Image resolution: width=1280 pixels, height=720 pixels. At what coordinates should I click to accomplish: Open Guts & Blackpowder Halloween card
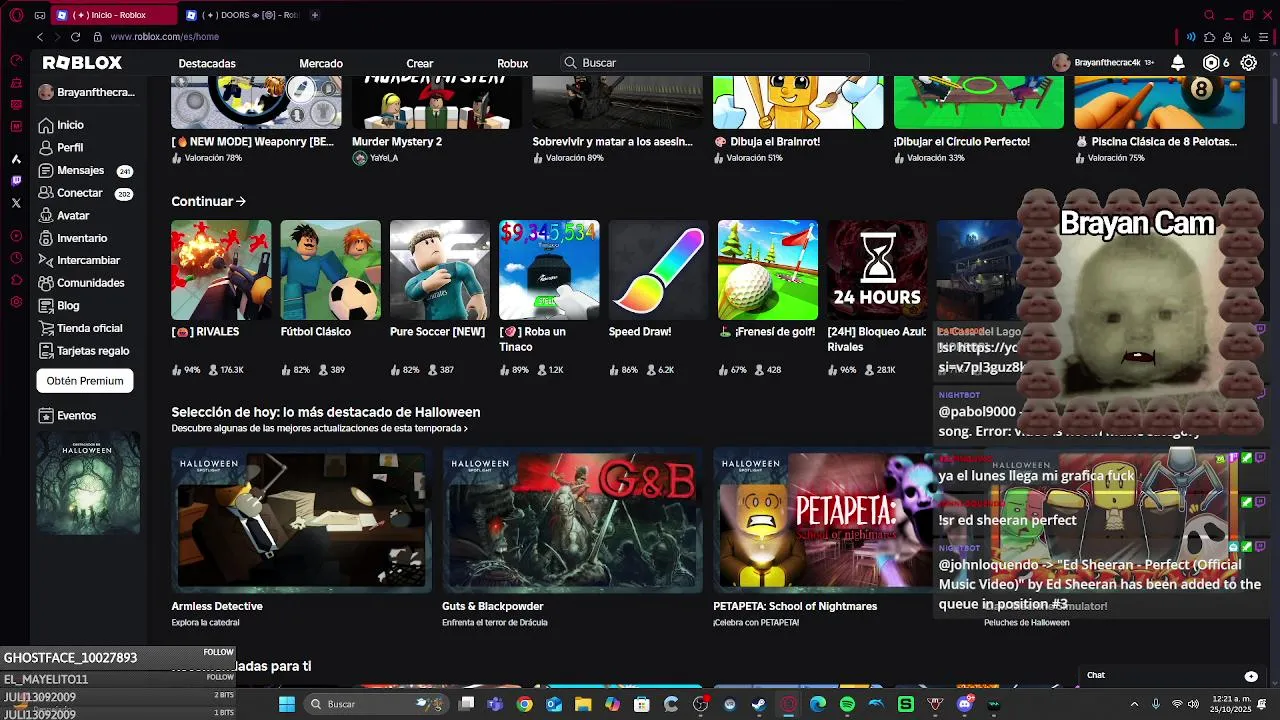[x=572, y=520]
